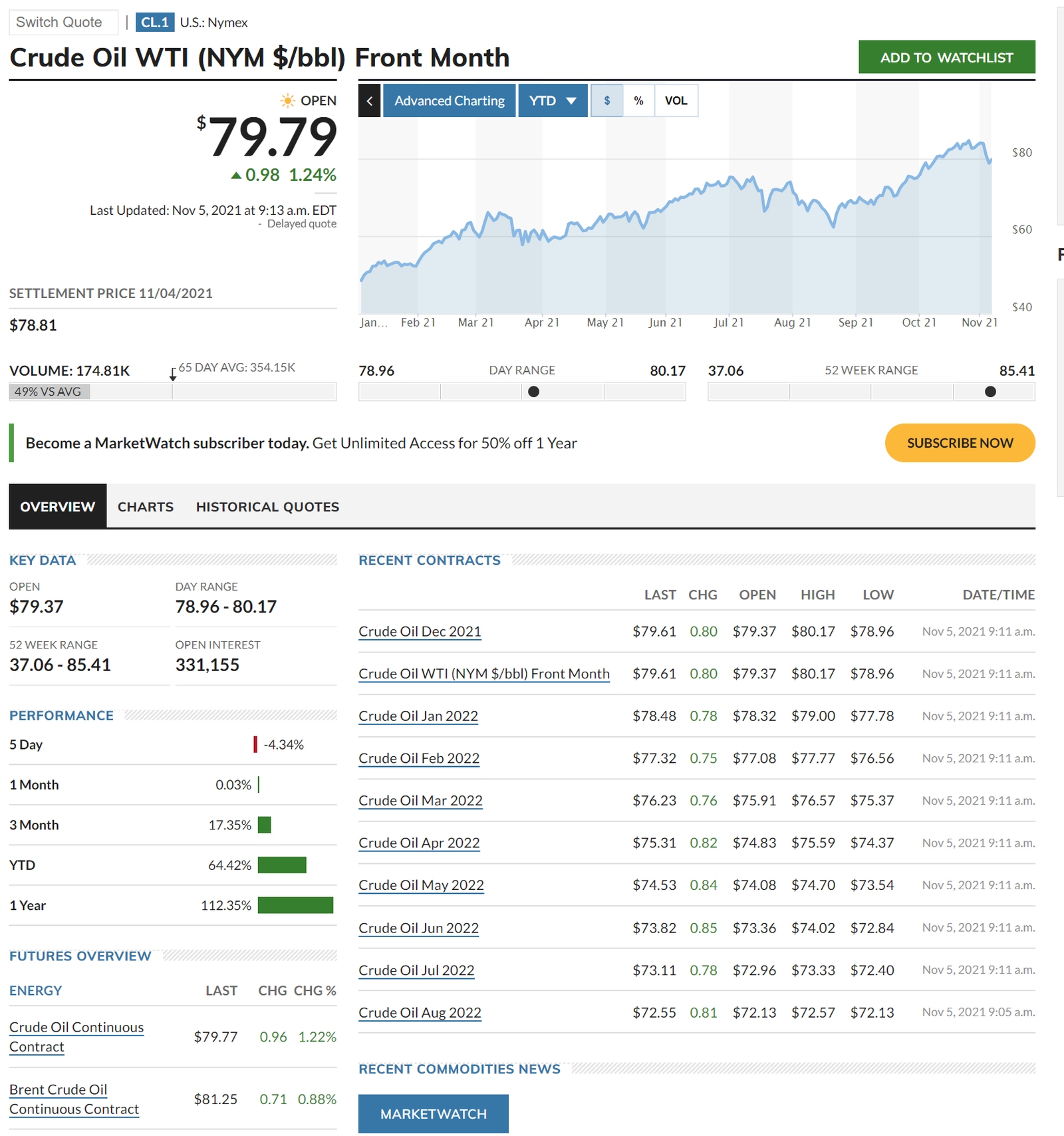
Task: Click the 49% VS AVG volume bar
Action: [50, 392]
